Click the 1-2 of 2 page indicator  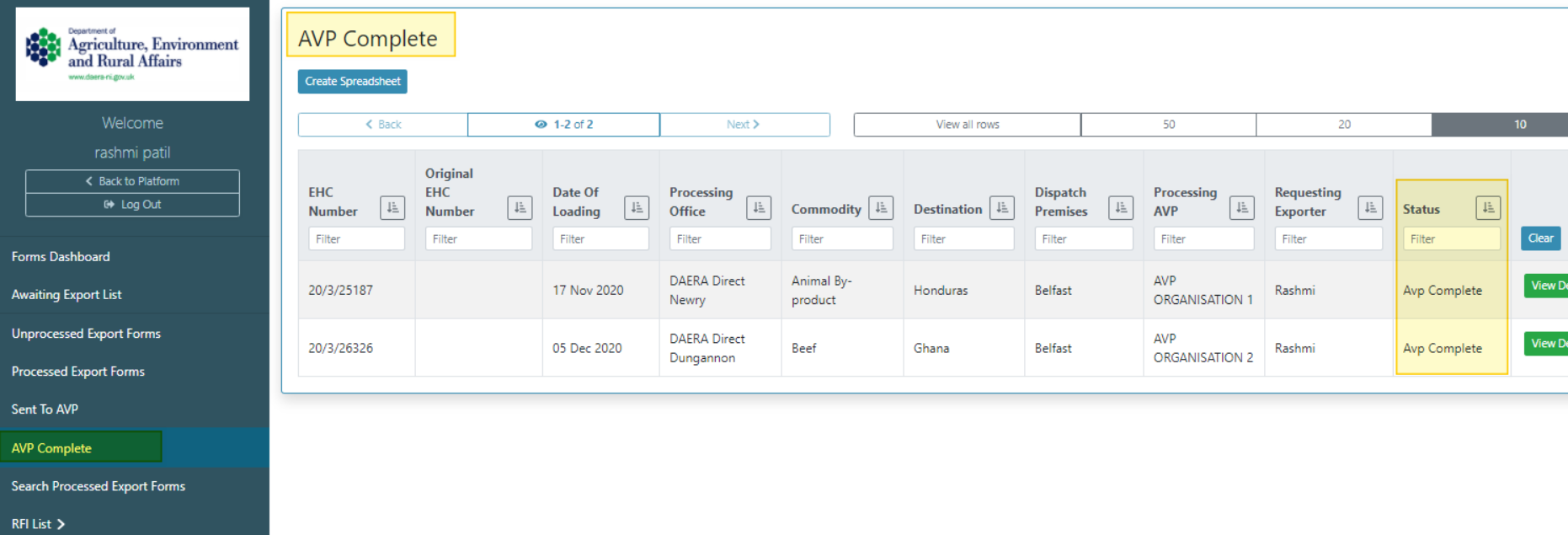564,125
